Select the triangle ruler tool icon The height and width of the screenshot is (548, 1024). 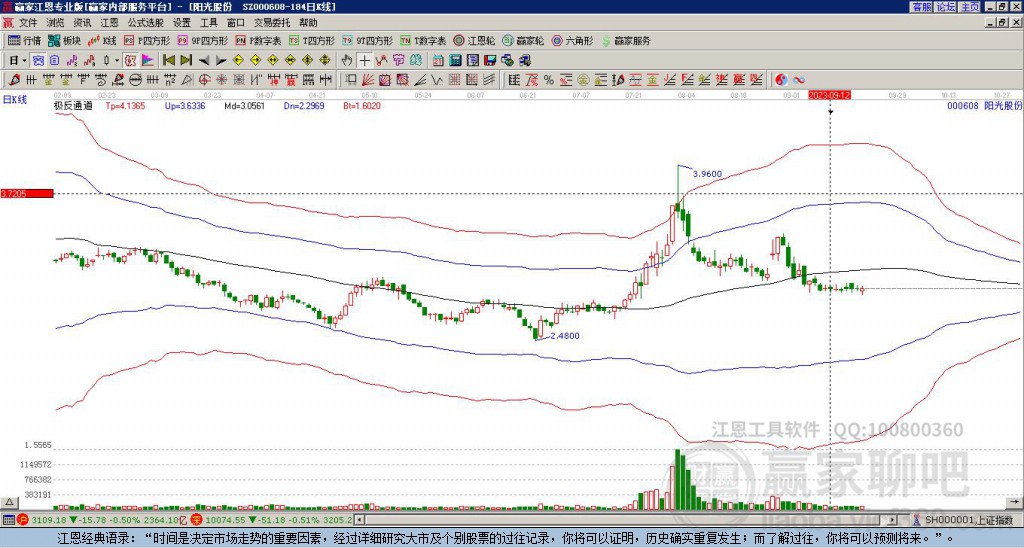187,80
